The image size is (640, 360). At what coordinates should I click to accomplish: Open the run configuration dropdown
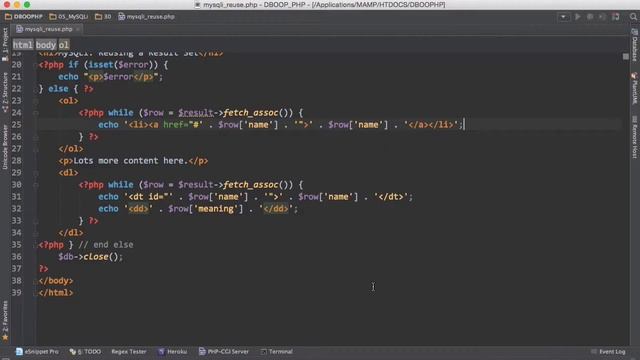click(x=564, y=17)
